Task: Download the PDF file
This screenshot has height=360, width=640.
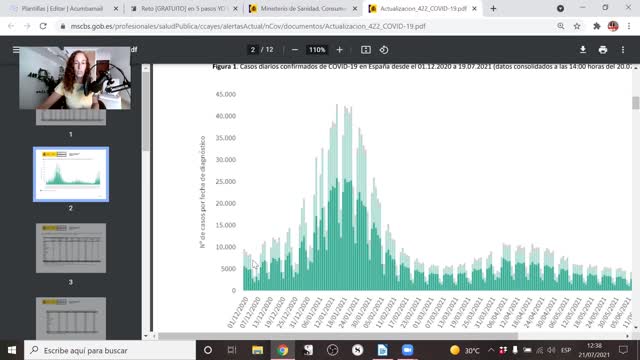Action: [583, 50]
